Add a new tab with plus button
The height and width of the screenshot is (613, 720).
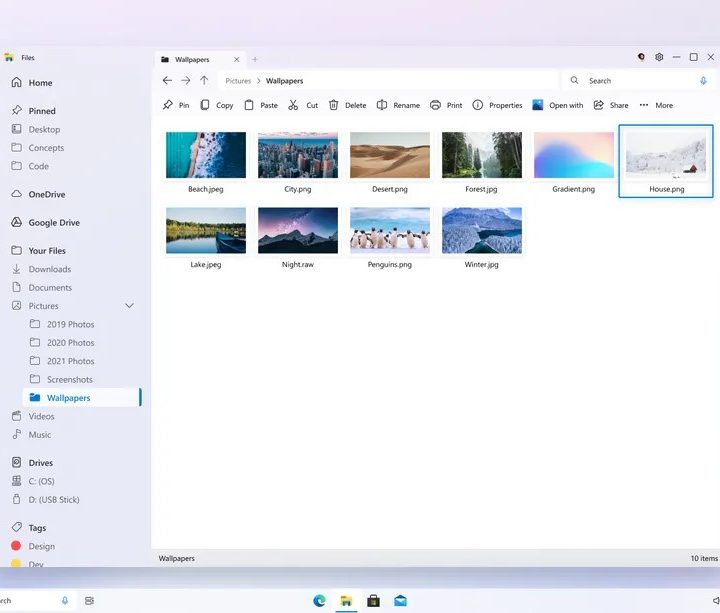(255, 59)
